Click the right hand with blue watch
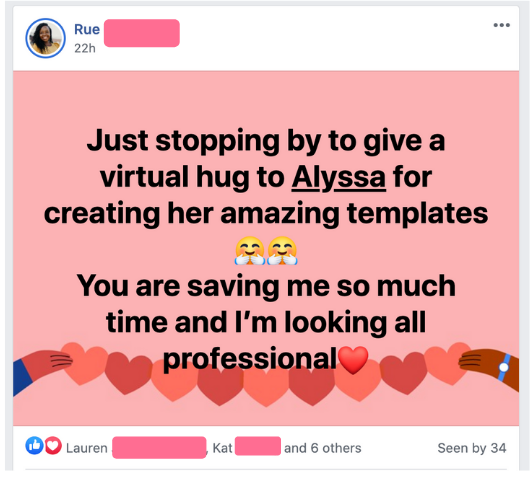 489,368
